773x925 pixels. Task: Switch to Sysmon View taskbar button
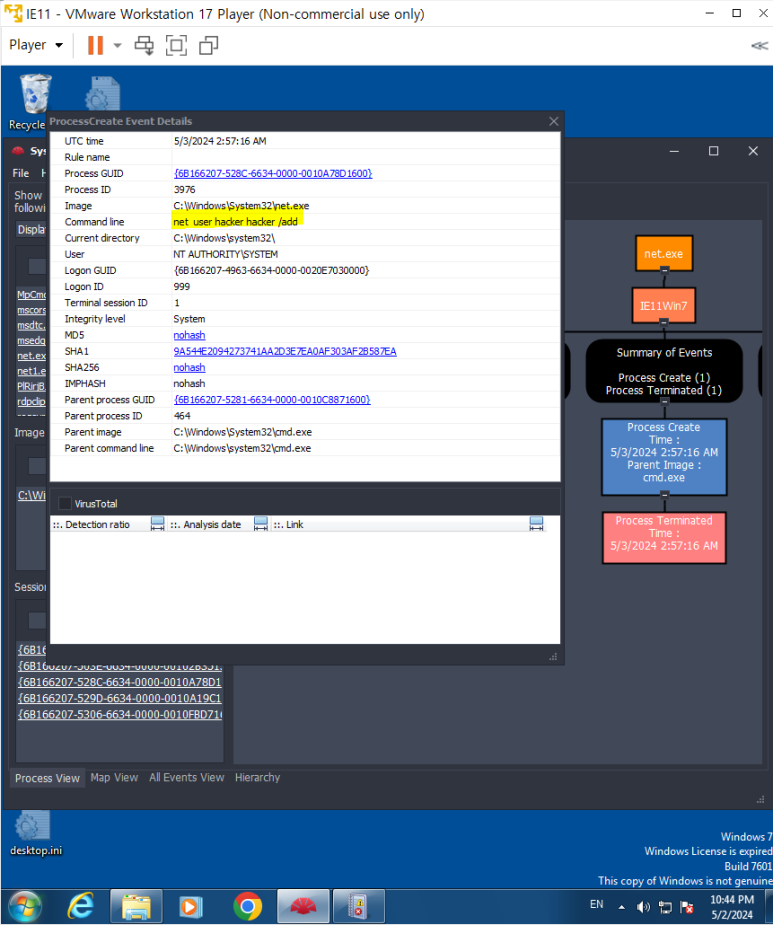(303, 906)
